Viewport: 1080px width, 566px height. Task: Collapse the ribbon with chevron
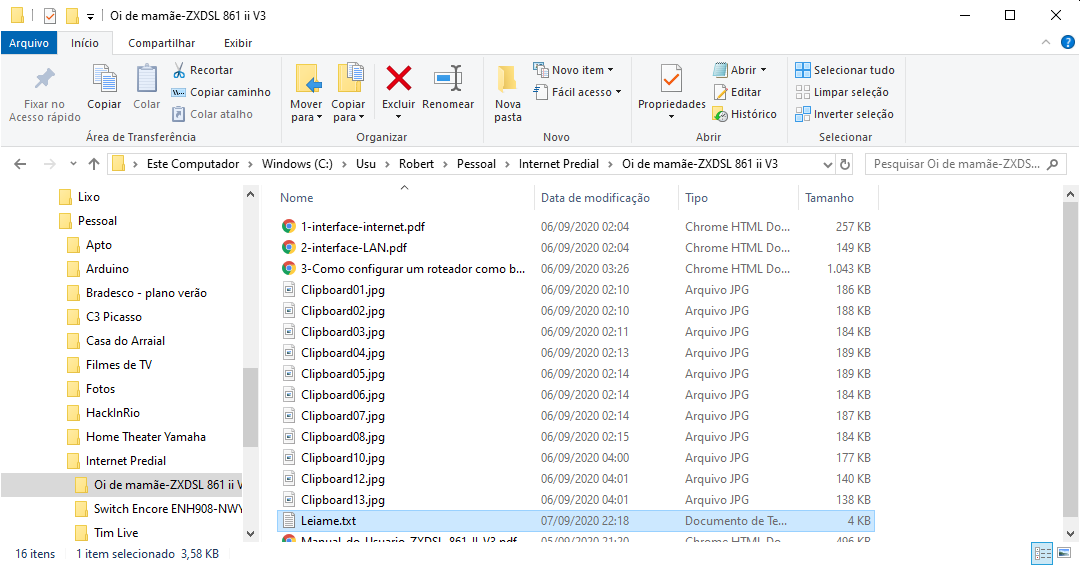click(1046, 43)
